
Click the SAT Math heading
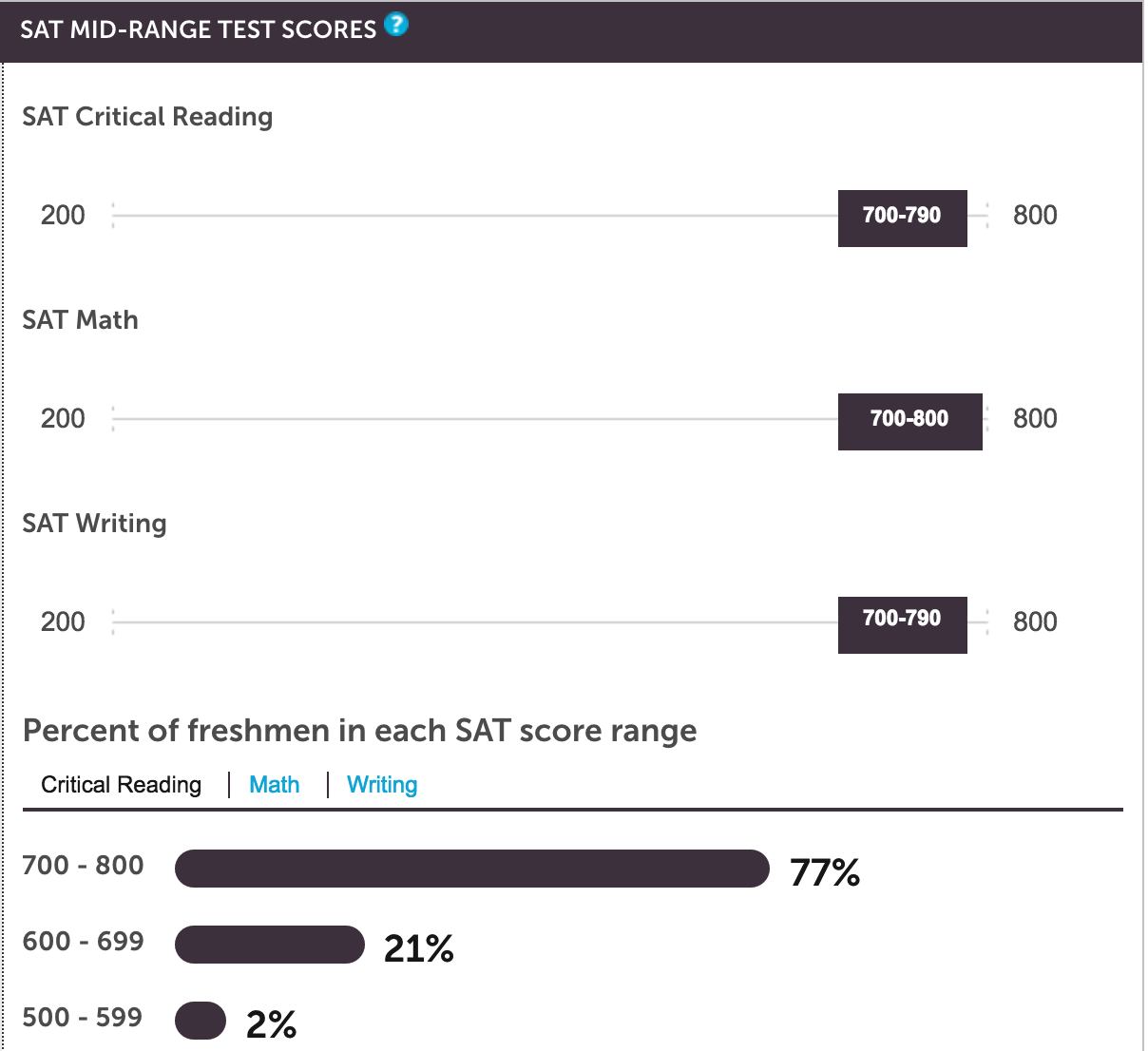click(x=80, y=320)
